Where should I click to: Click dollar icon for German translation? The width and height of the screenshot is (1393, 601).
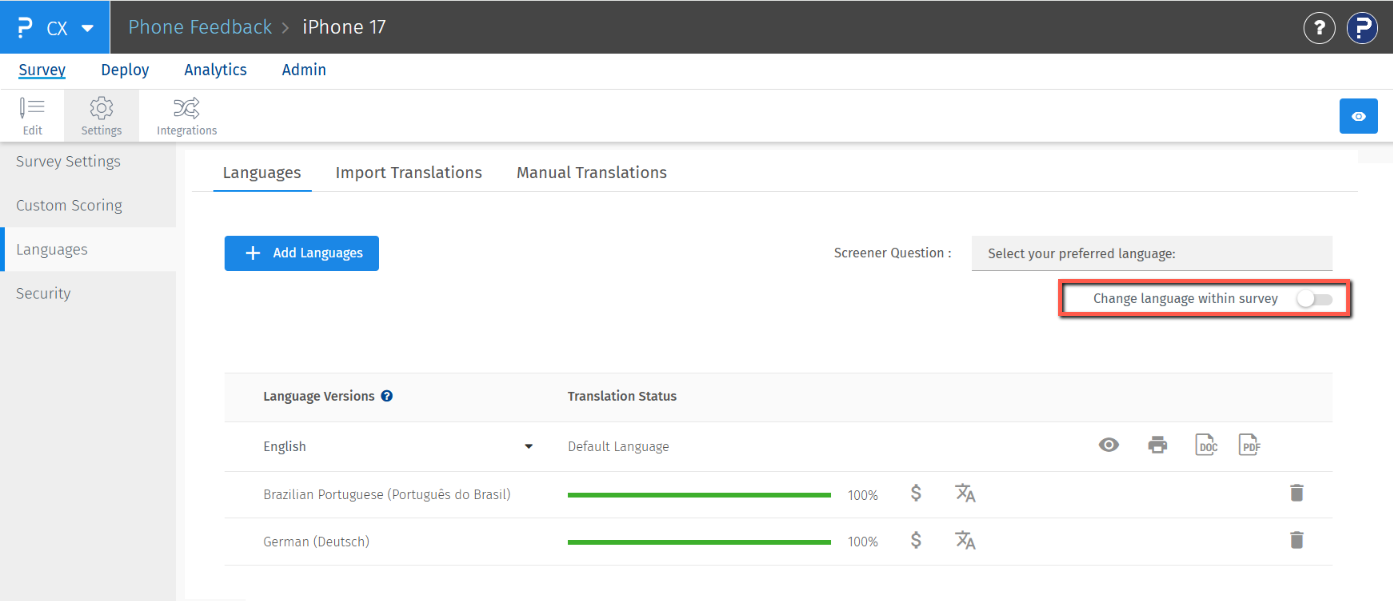(x=916, y=541)
